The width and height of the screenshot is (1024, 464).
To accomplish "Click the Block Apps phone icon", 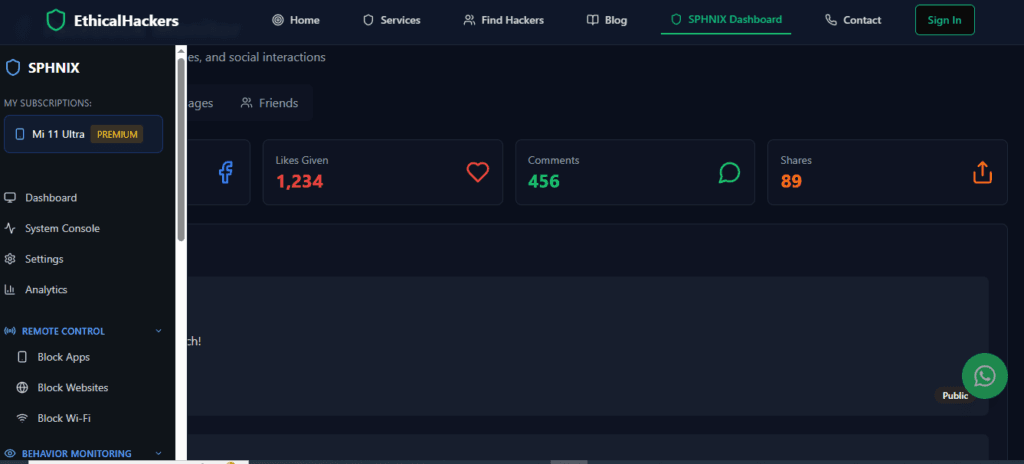I will click(x=22, y=357).
